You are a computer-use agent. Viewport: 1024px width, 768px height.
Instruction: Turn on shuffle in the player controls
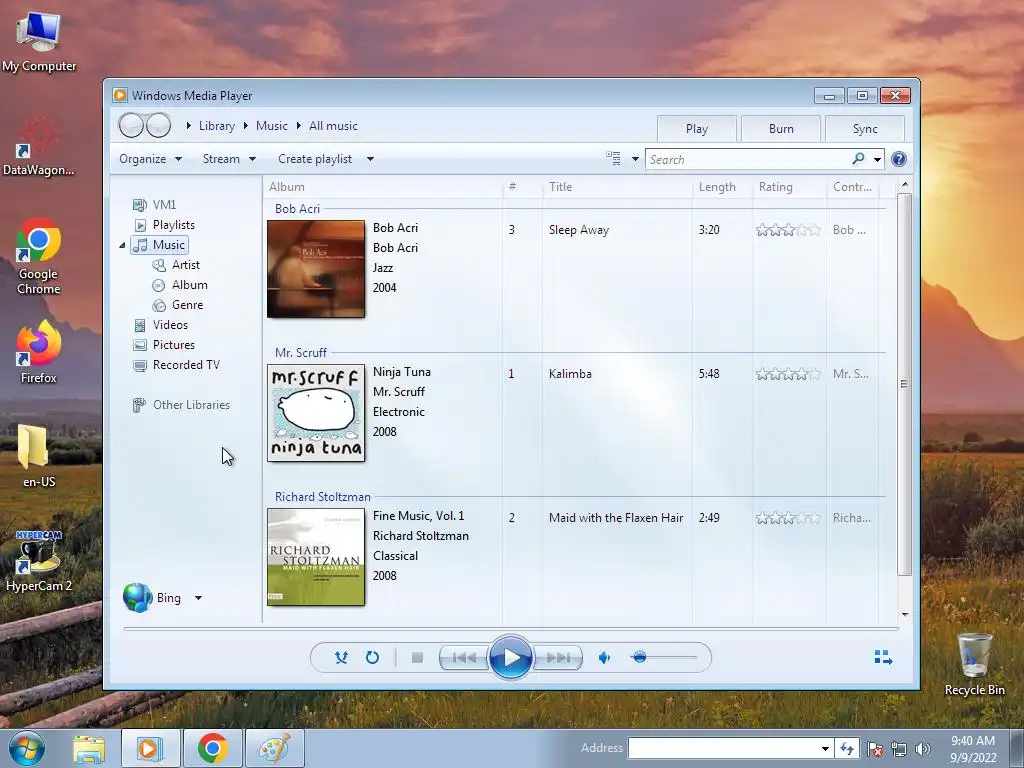[341, 658]
